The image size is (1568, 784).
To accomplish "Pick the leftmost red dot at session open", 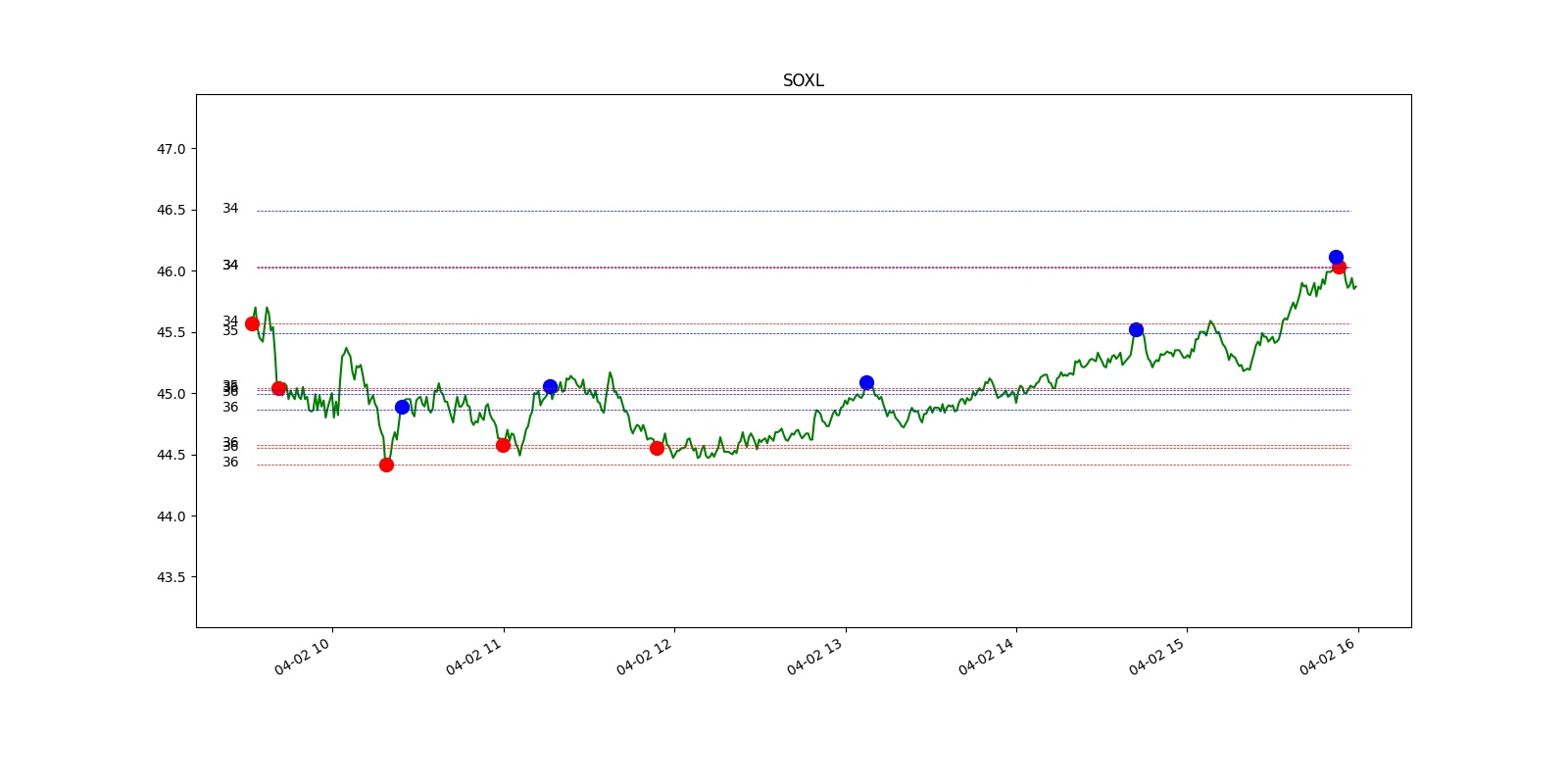I will point(252,323).
